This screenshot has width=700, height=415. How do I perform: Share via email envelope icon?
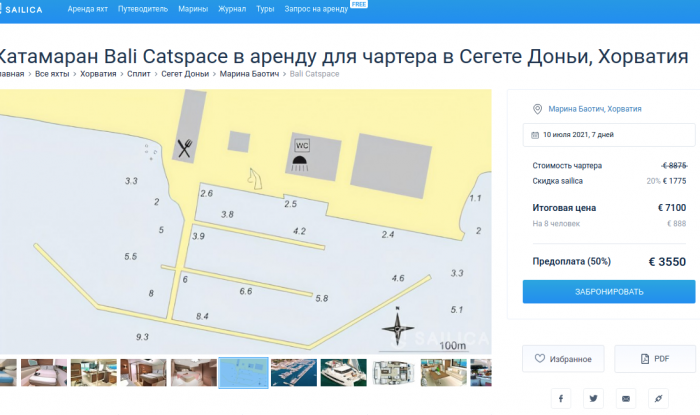tap(626, 398)
